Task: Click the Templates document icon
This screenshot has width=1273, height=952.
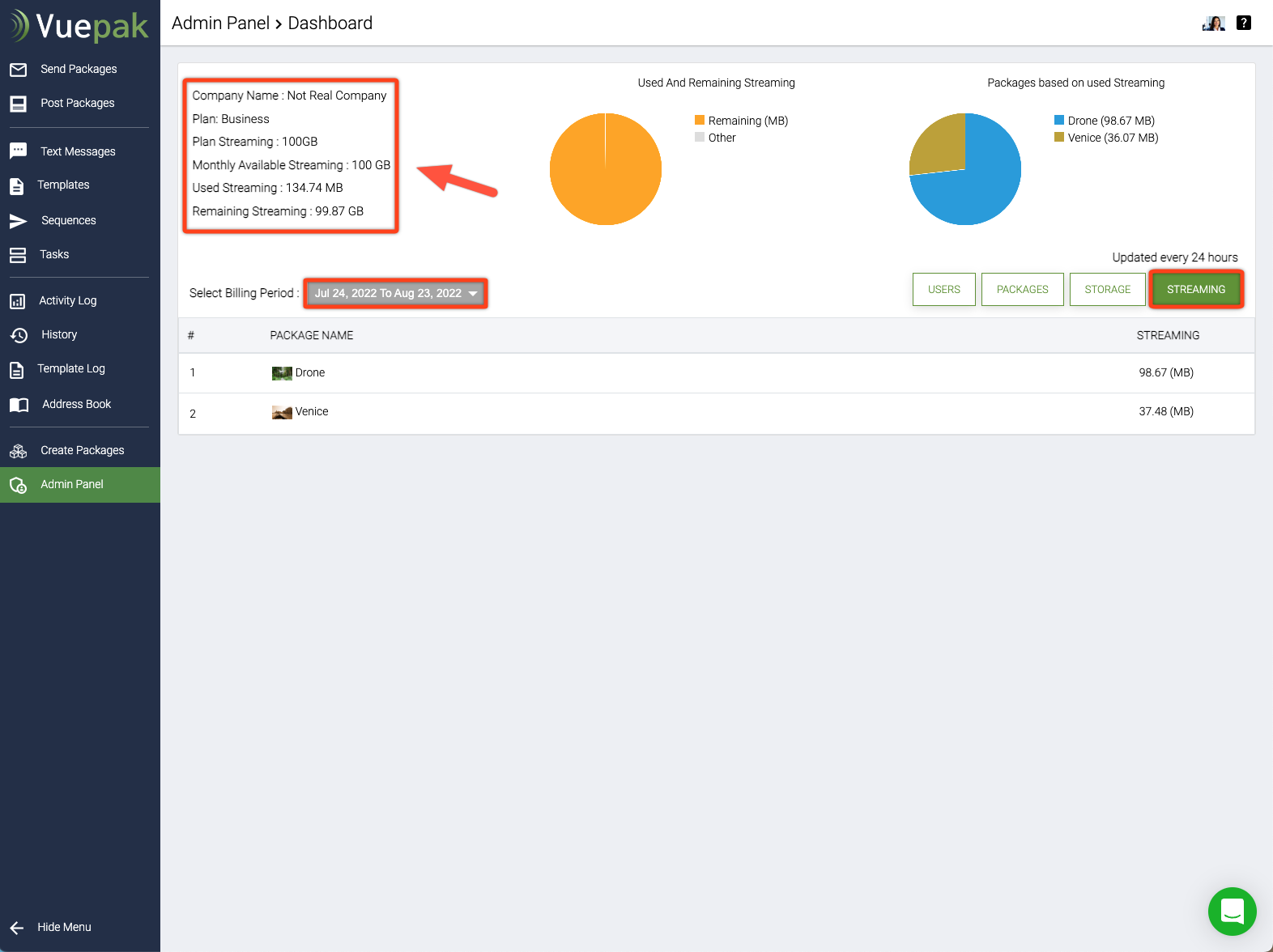Action: (16, 185)
